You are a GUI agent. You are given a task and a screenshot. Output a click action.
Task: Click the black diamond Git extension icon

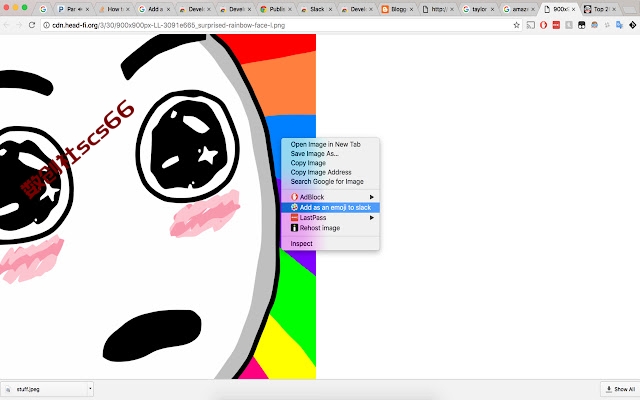pos(632,25)
